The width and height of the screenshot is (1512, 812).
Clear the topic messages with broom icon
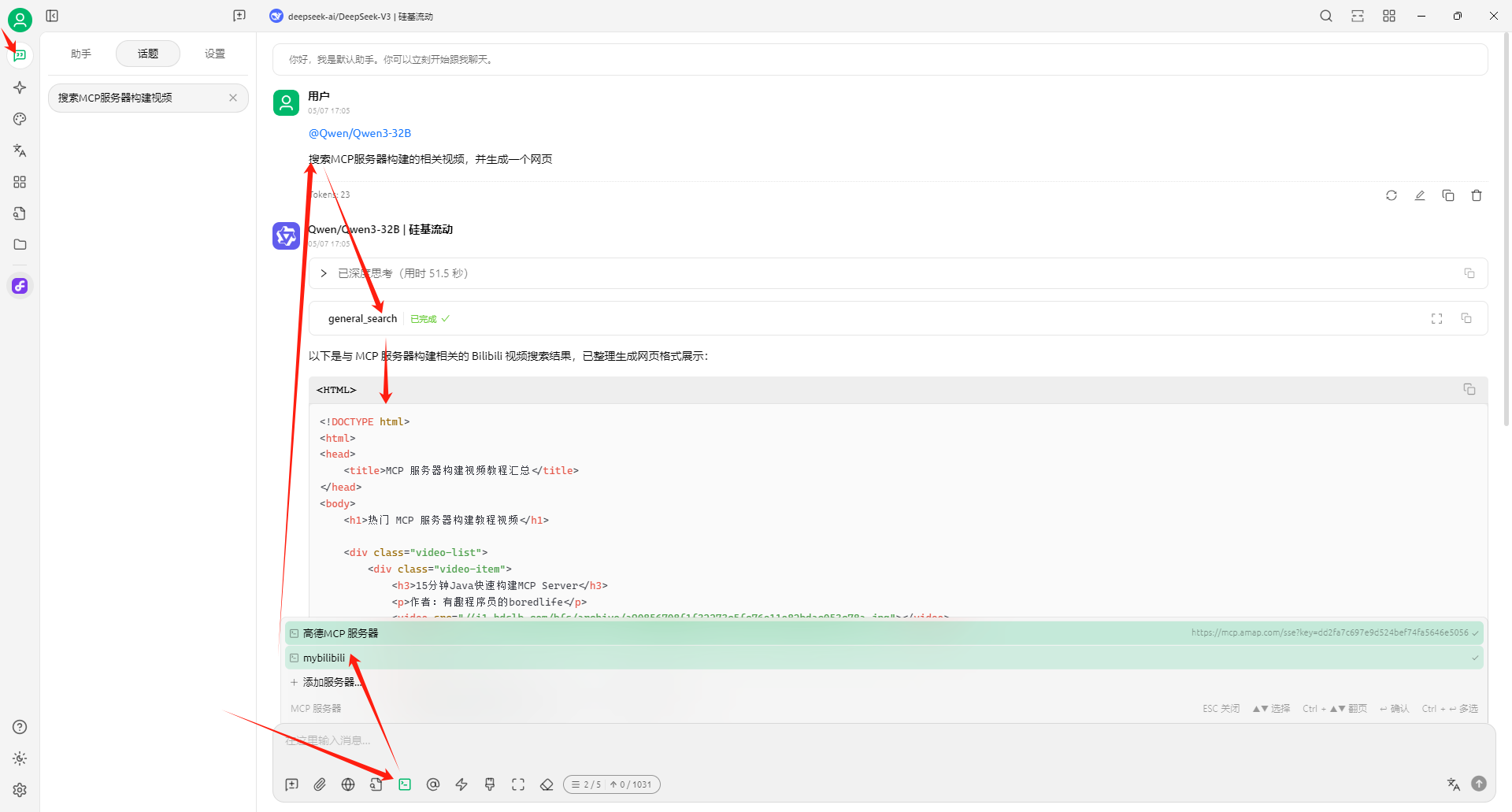click(490, 784)
